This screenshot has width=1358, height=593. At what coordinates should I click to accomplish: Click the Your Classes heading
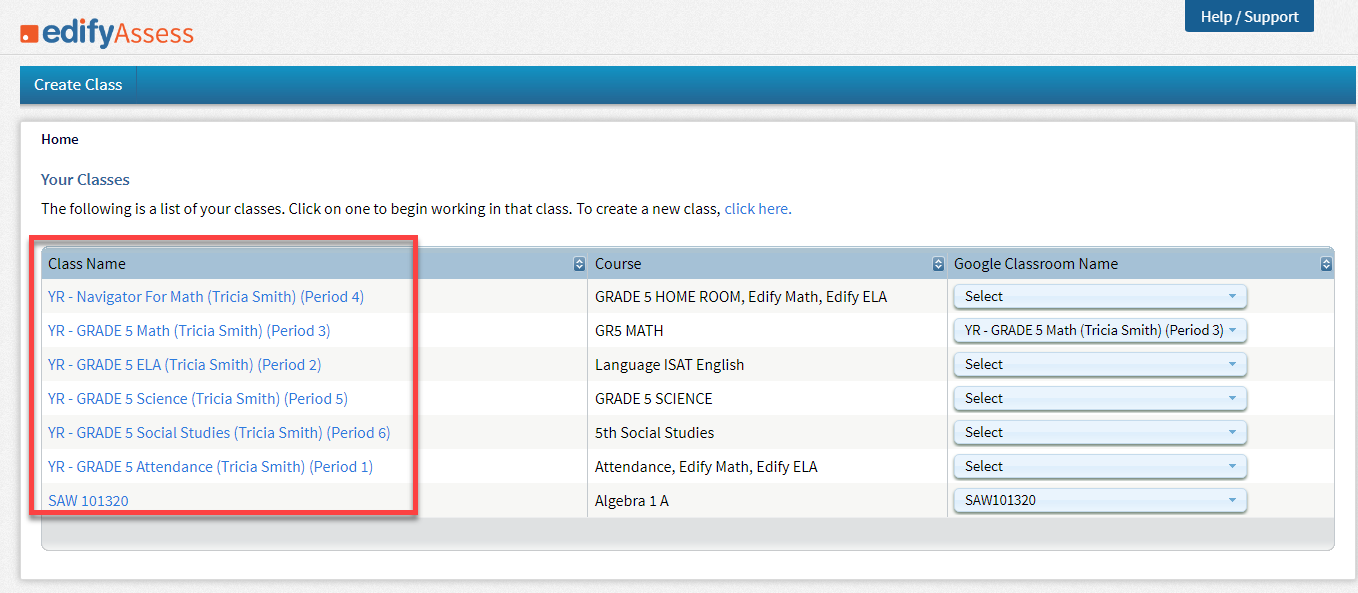85,179
